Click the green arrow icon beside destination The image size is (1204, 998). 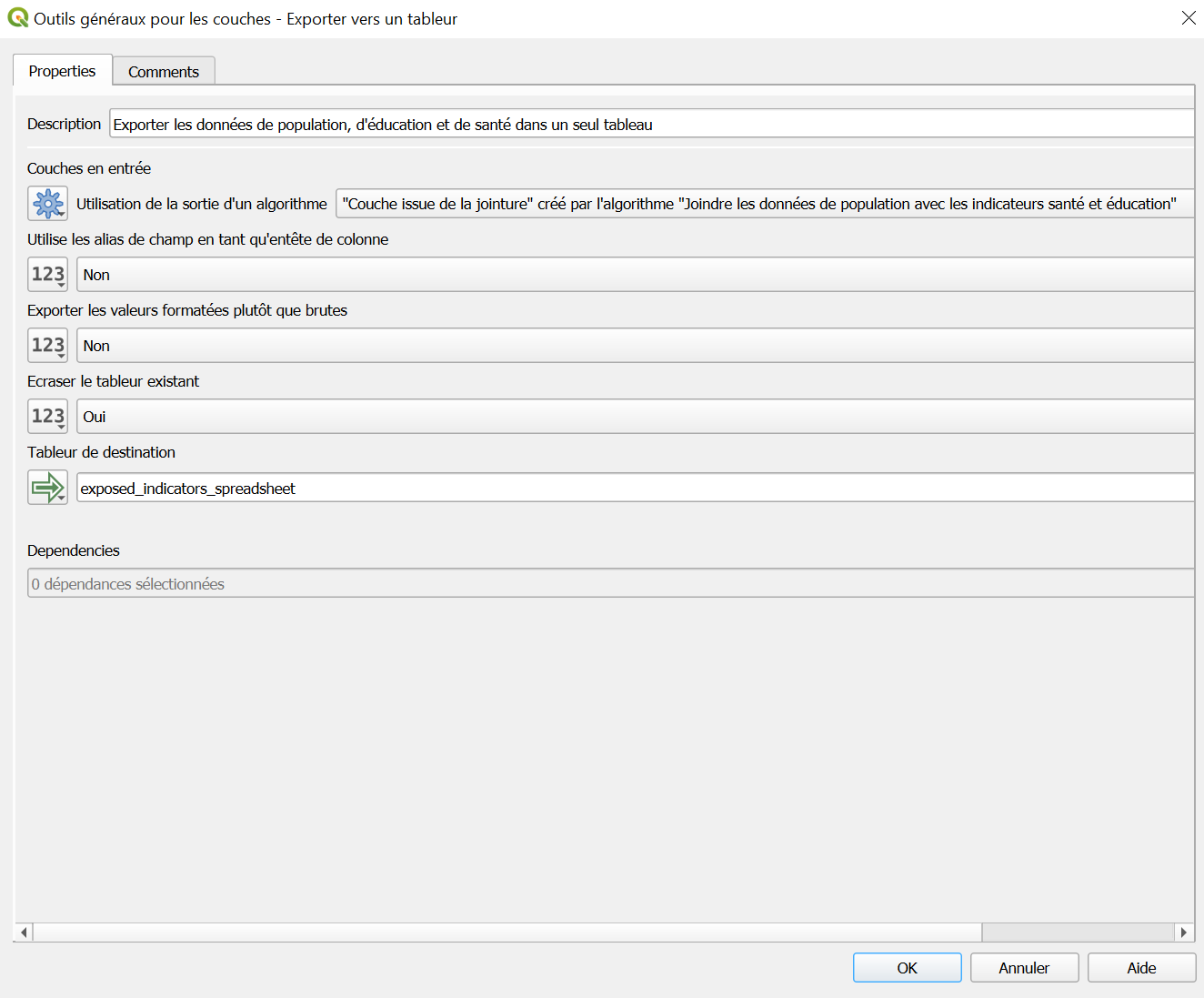point(47,488)
